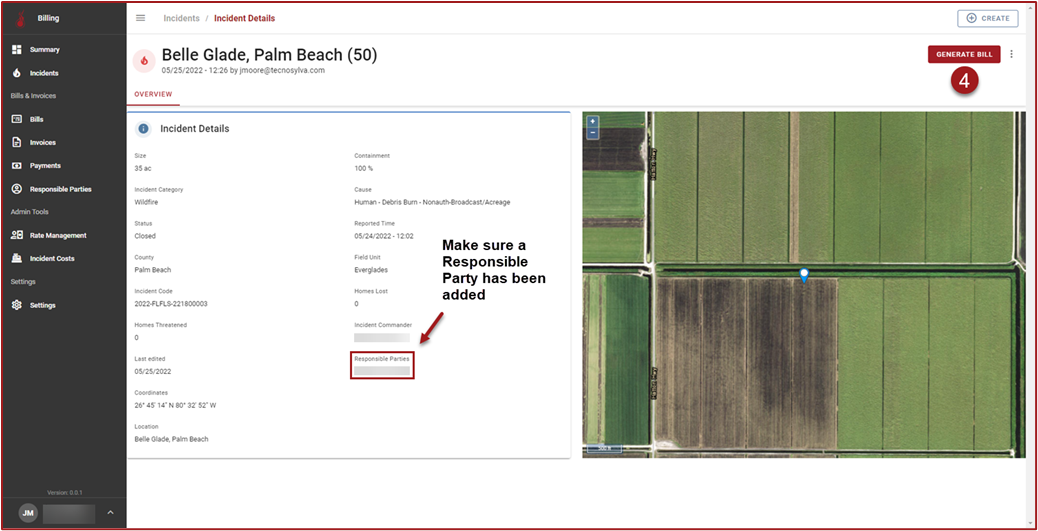
Task: Open Incidents via the flame icon
Action: (17, 73)
